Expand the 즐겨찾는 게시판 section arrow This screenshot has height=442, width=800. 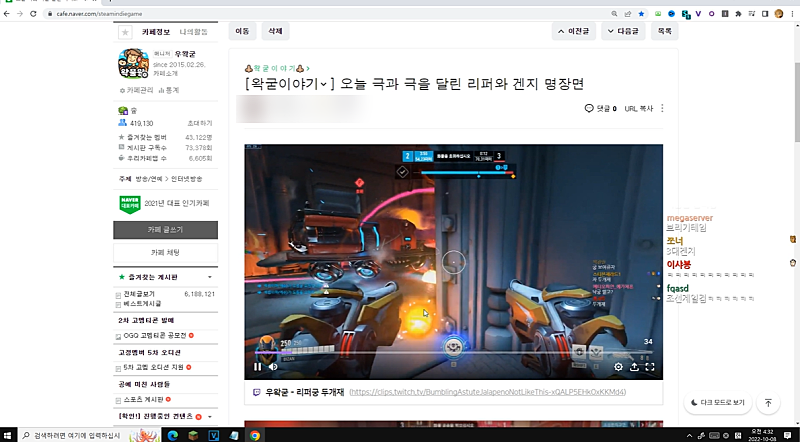[209, 276]
